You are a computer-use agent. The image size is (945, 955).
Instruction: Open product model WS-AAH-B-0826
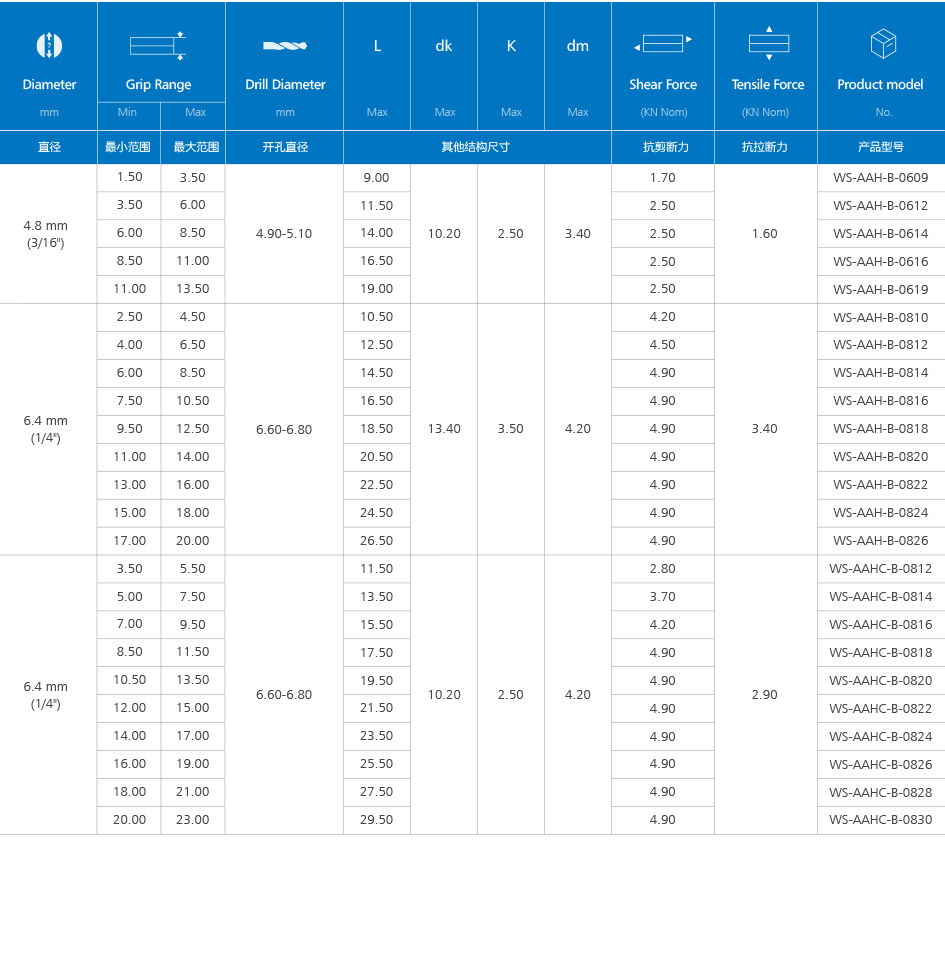pyautogui.click(x=880, y=541)
